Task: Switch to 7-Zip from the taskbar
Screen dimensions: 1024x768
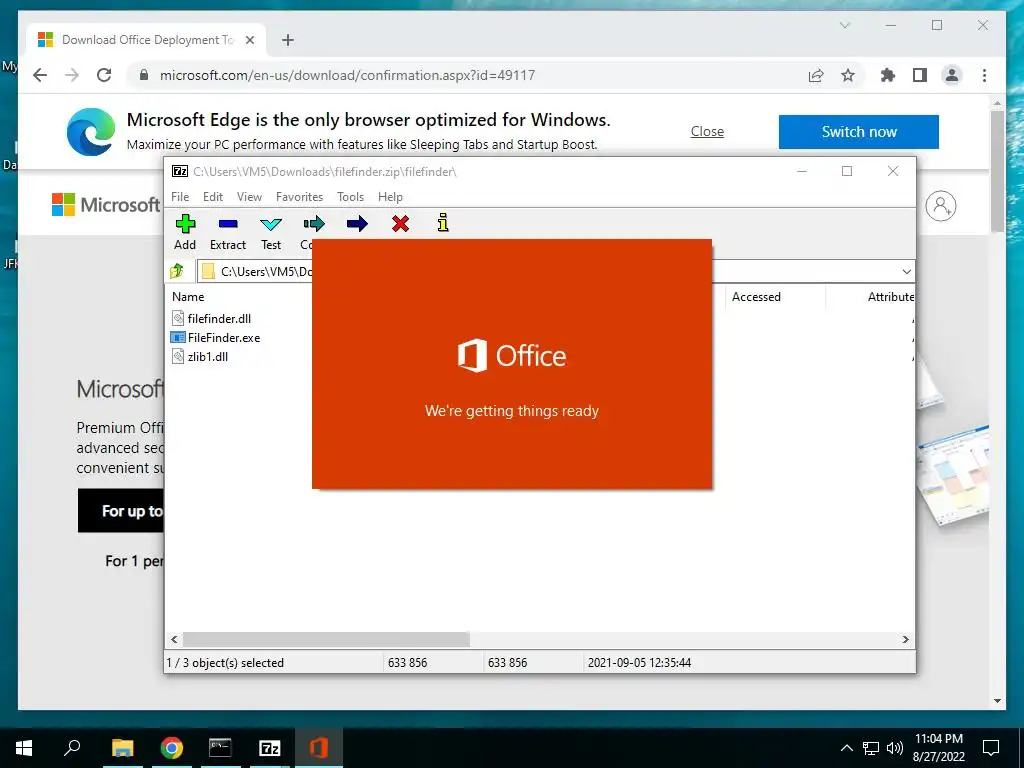Action: [x=270, y=748]
